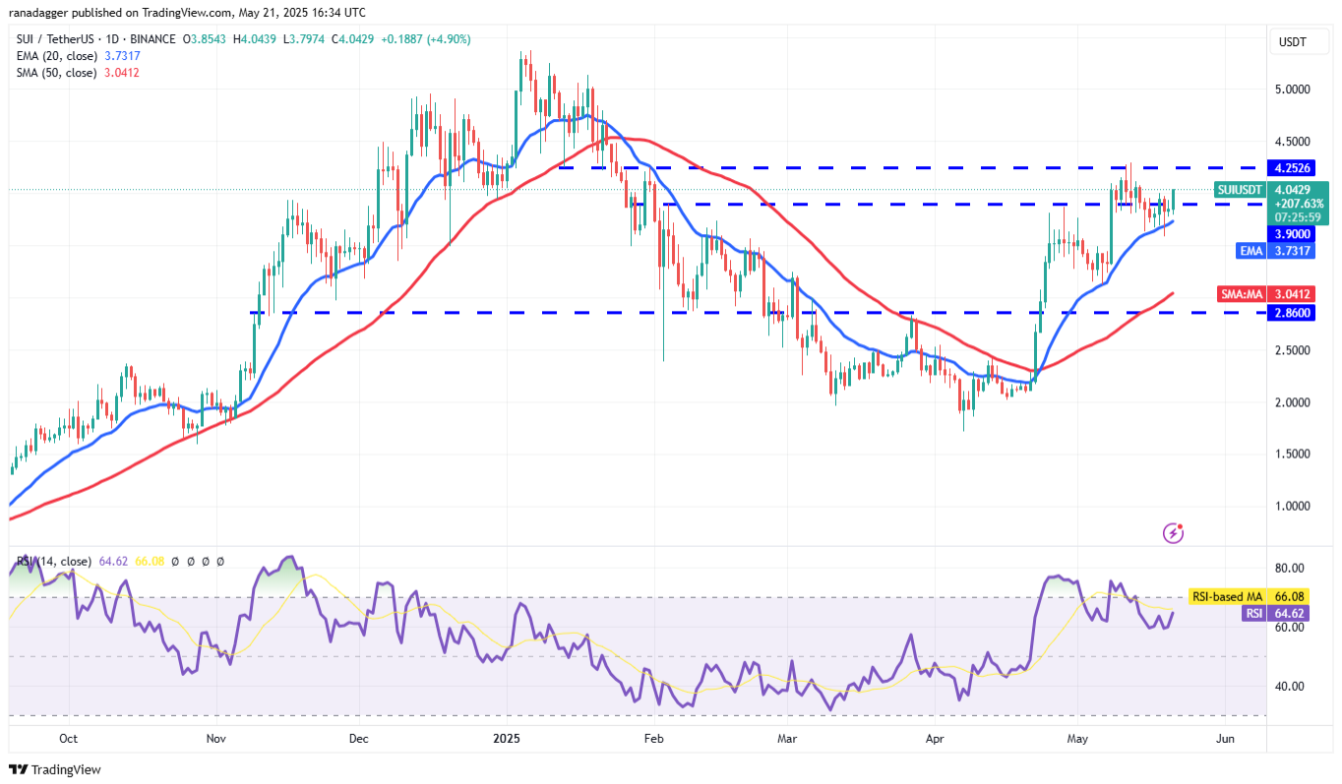Click the 1D interval label
Image resolution: width=1342 pixels, height=784 pixels.
click(111, 39)
